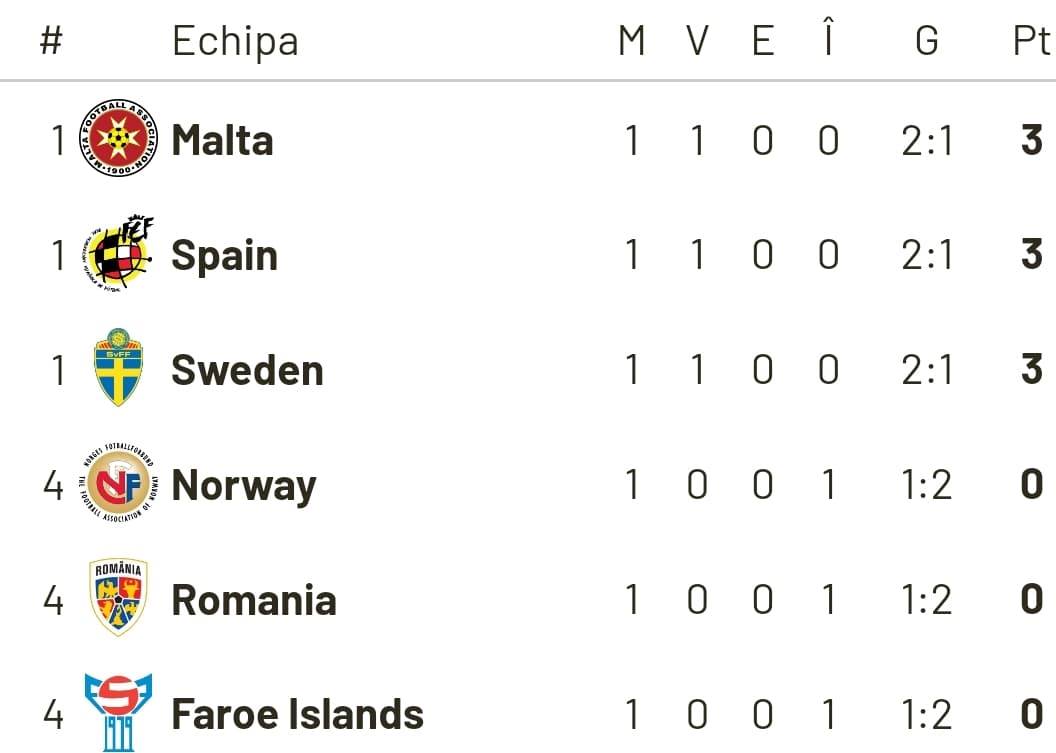Click the E draws column header
The height and width of the screenshot is (753, 1056).
[763, 41]
